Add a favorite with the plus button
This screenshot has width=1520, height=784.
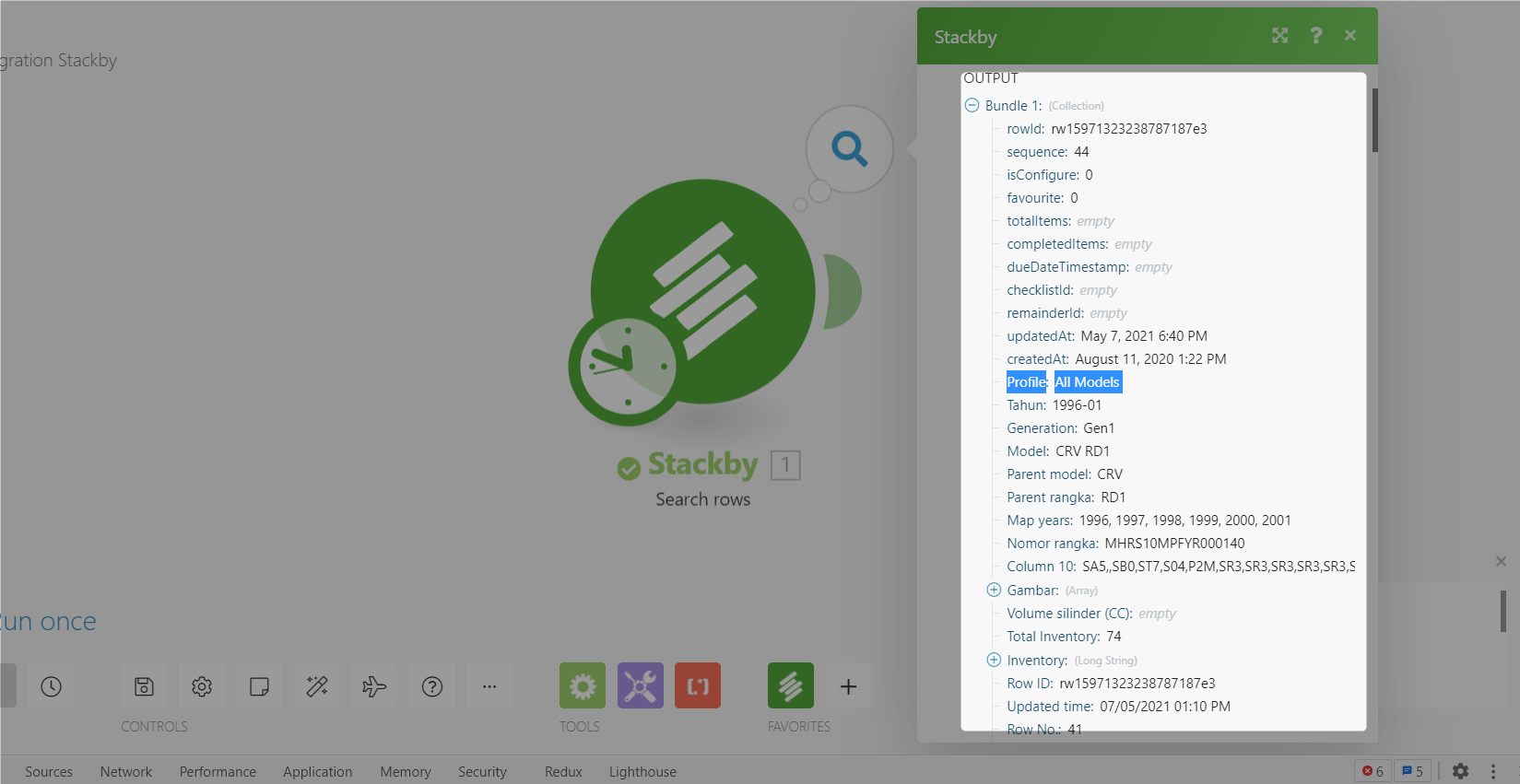point(849,686)
